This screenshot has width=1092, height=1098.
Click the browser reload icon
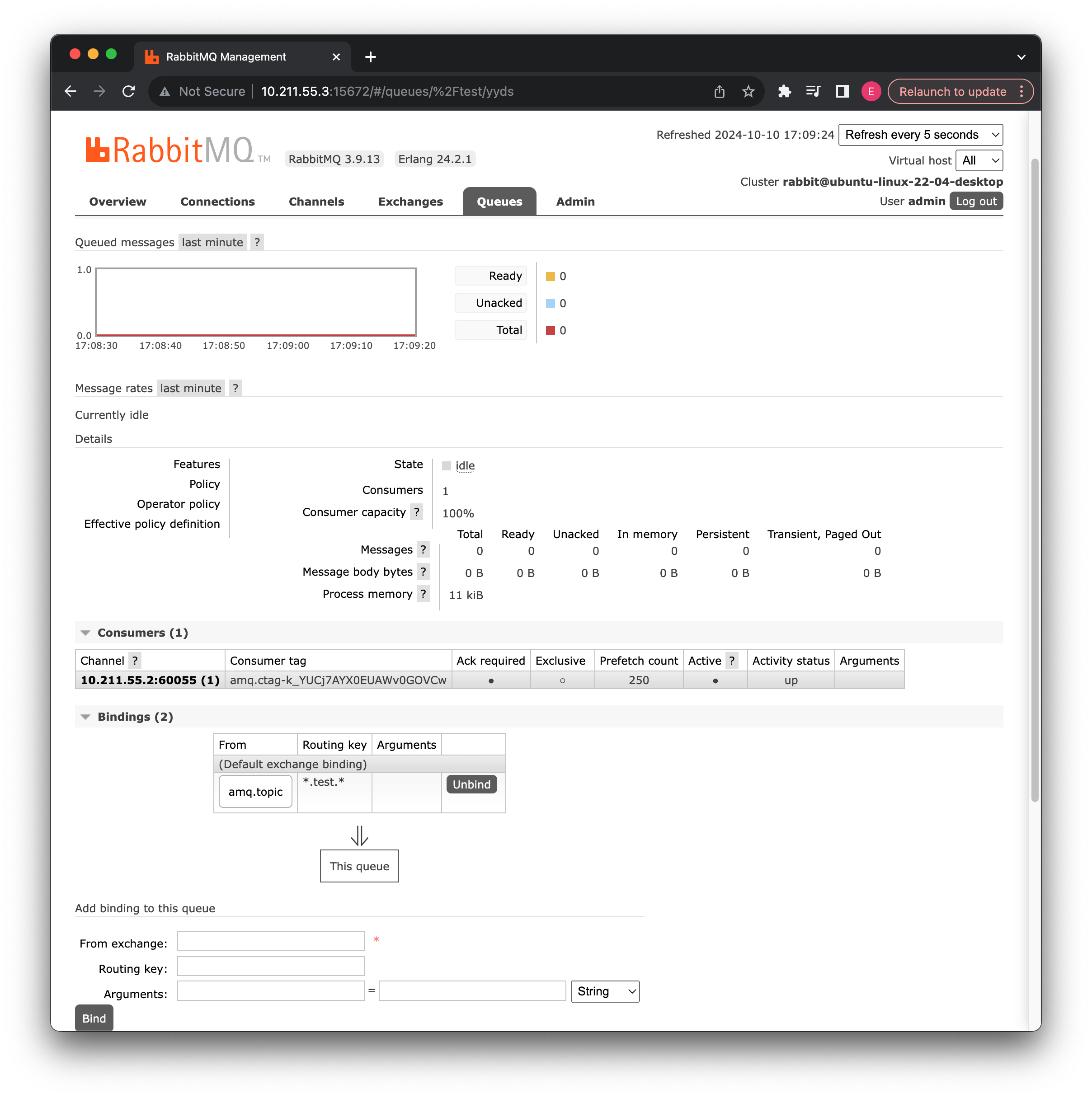point(128,91)
